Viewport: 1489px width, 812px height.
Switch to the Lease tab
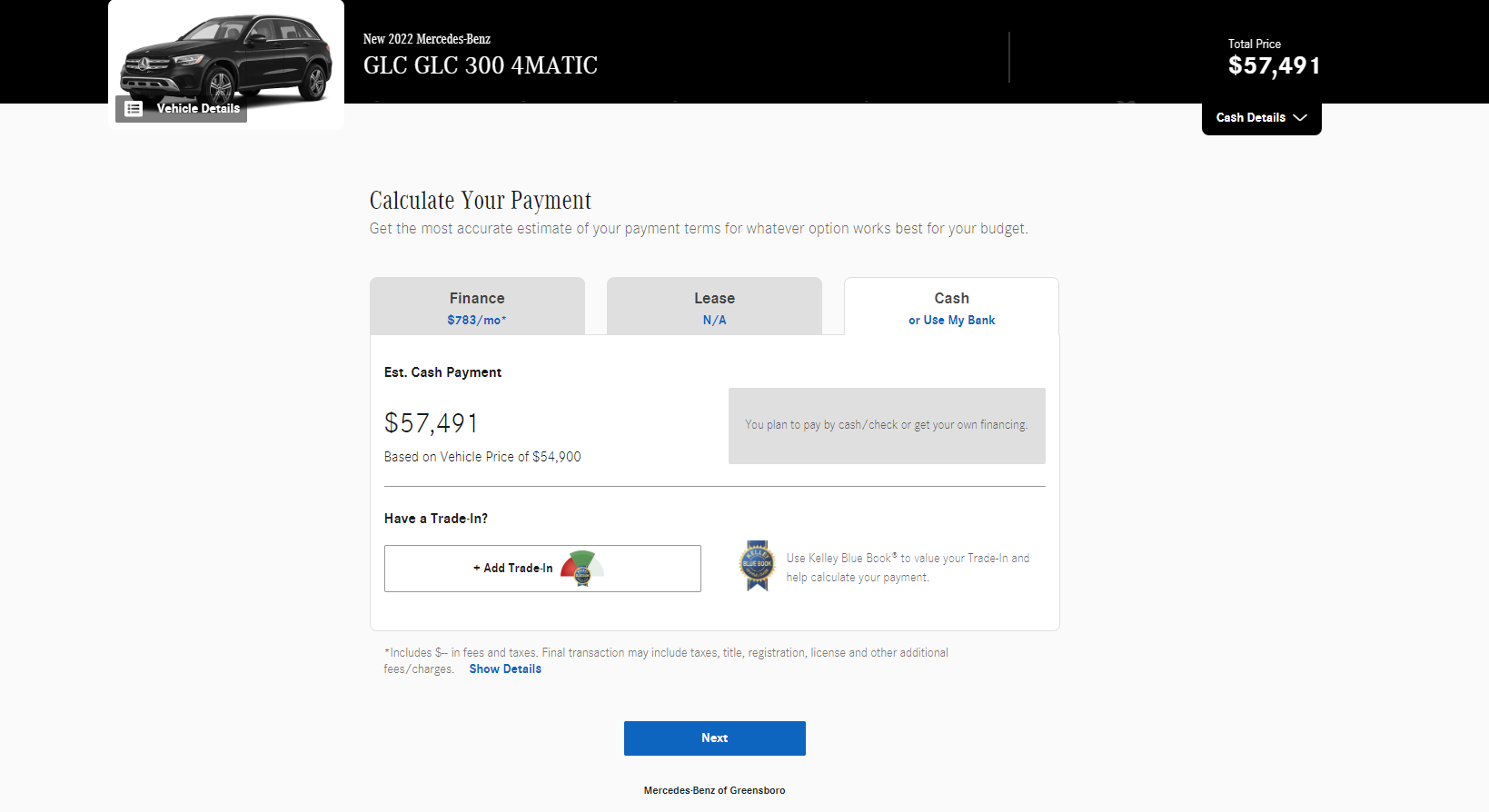pos(714,307)
